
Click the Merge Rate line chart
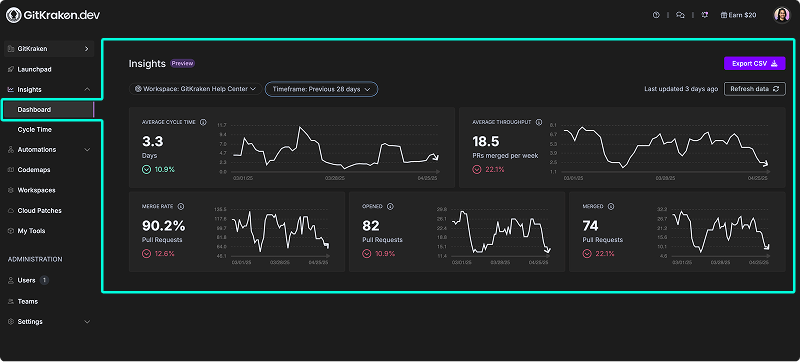pos(273,235)
